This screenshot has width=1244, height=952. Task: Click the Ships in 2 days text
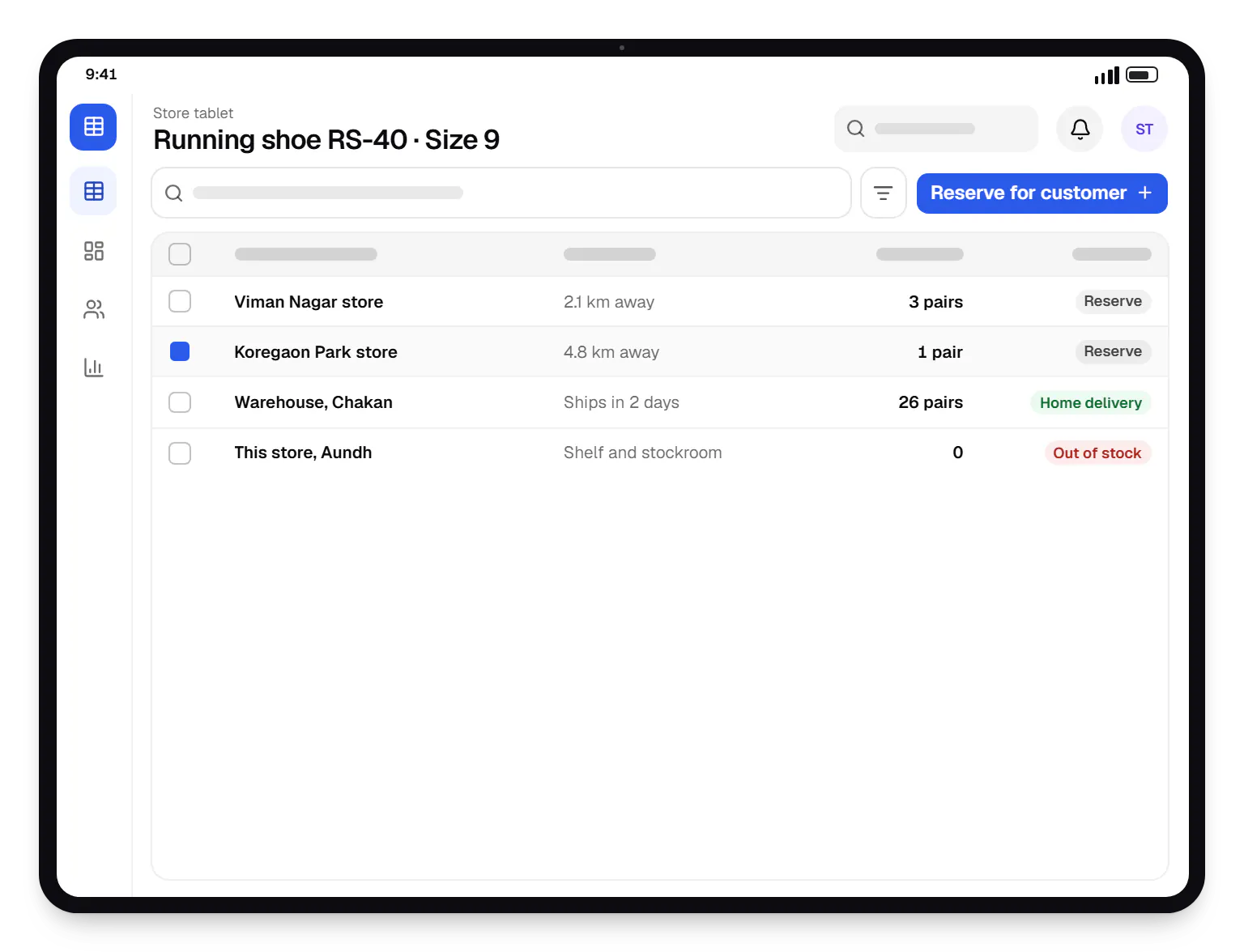click(x=621, y=402)
